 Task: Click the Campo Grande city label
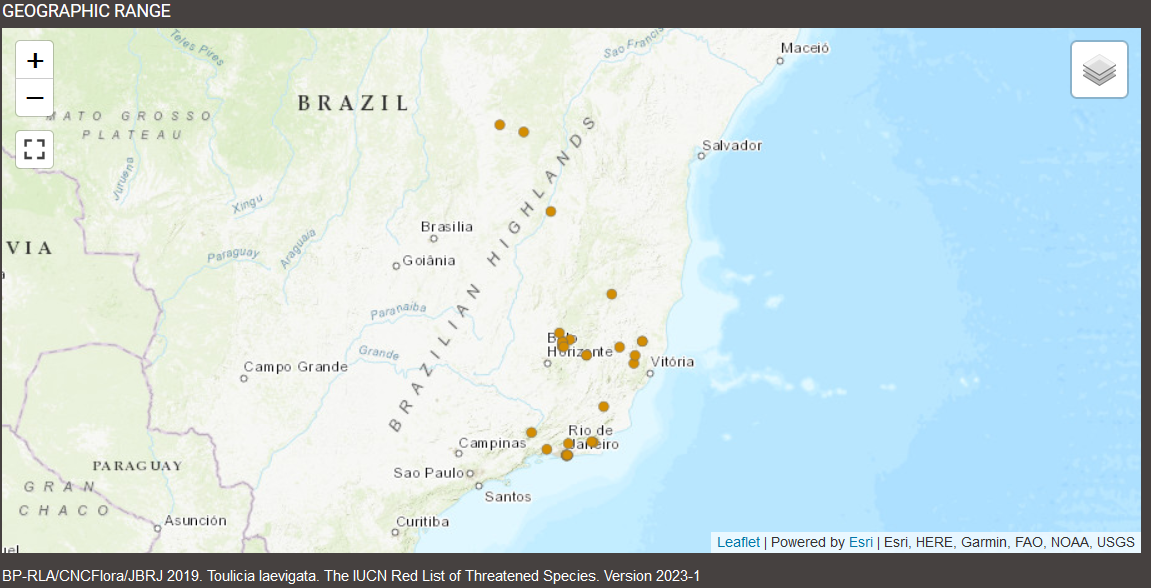click(296, 367)
